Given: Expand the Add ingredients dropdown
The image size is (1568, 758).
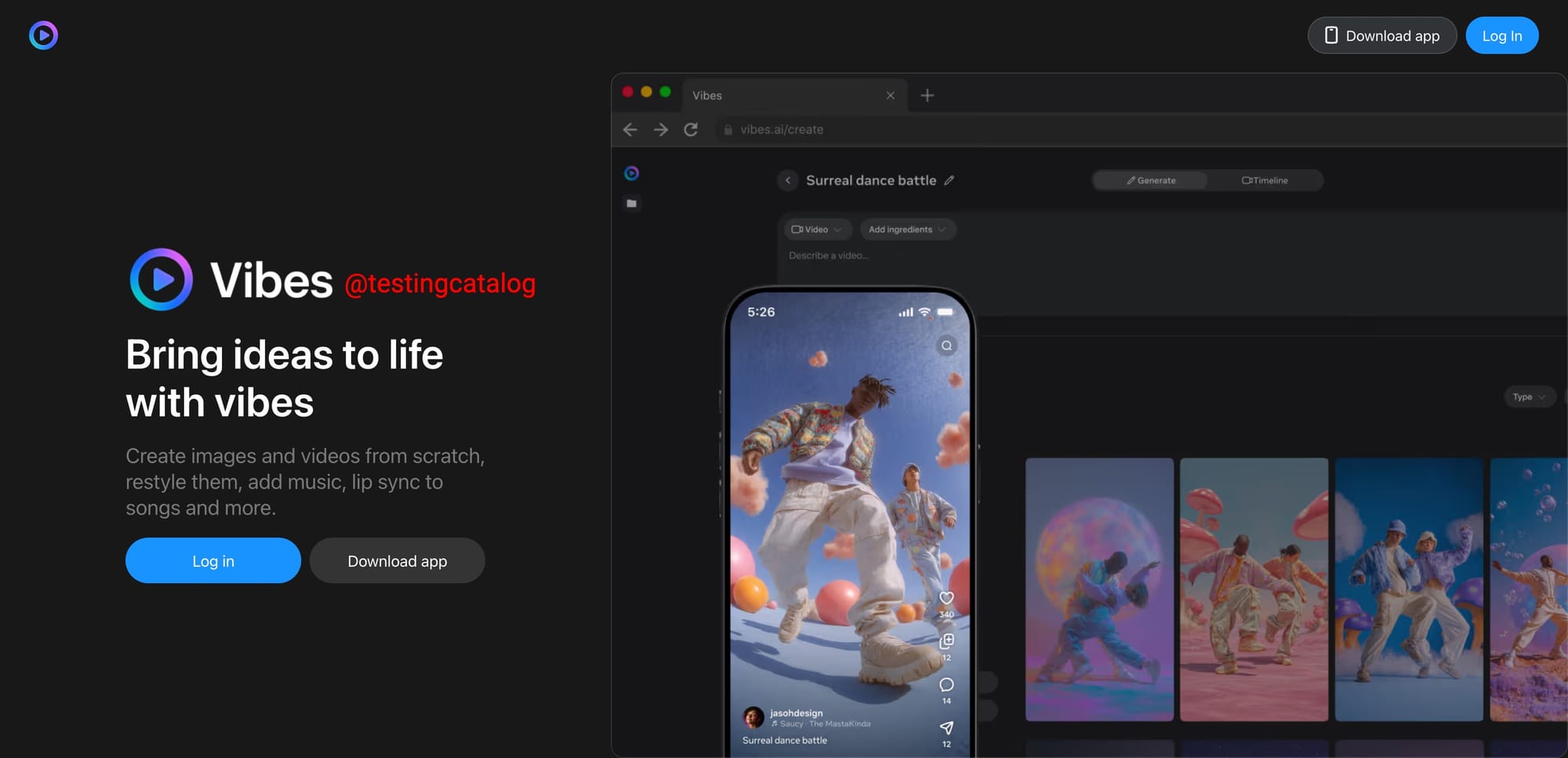Looking at the screenshot, I should click(x=907, y=230).
